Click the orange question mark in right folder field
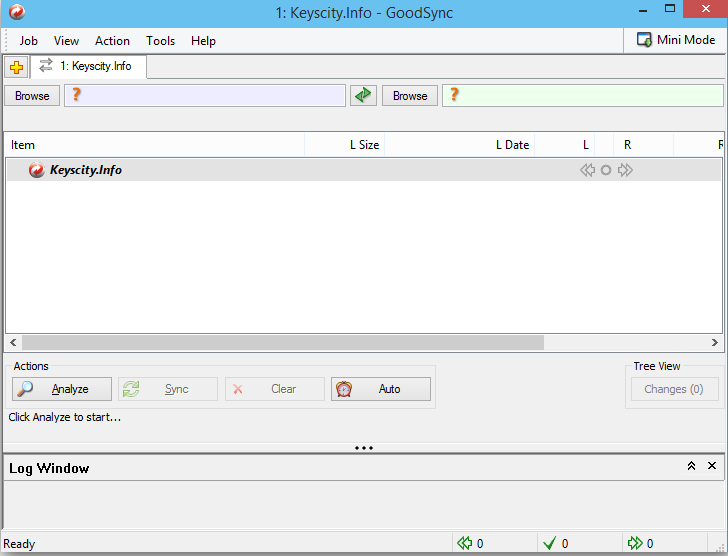728x556 pixels. coord(455,95)
